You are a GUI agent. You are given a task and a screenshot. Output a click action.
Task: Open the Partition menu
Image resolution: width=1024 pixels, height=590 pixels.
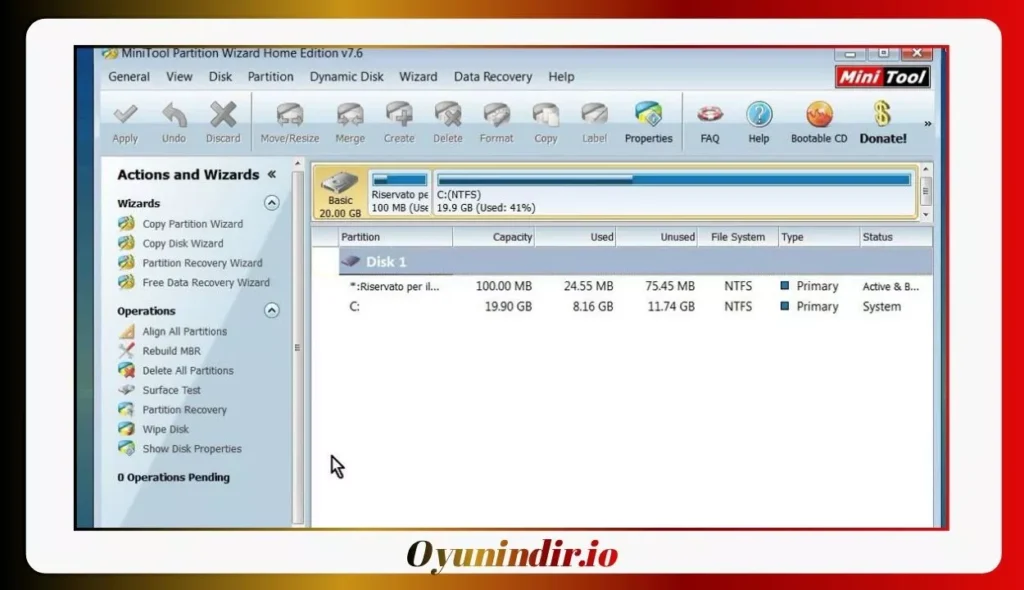[x=270, y=76]
